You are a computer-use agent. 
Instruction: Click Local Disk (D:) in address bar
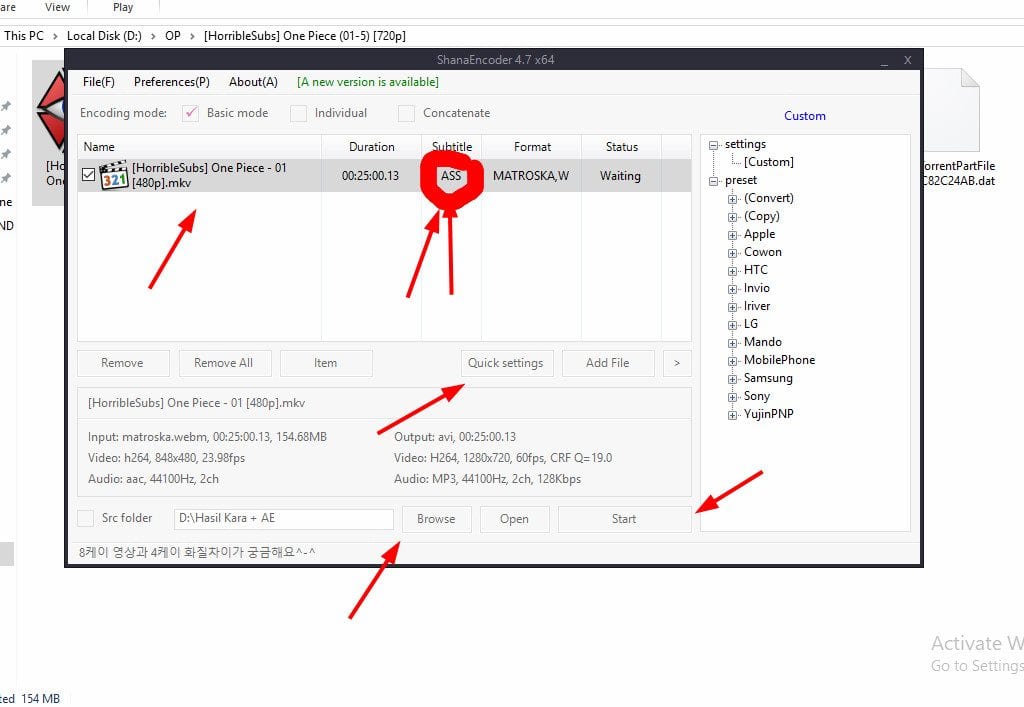tap(104, 36)
